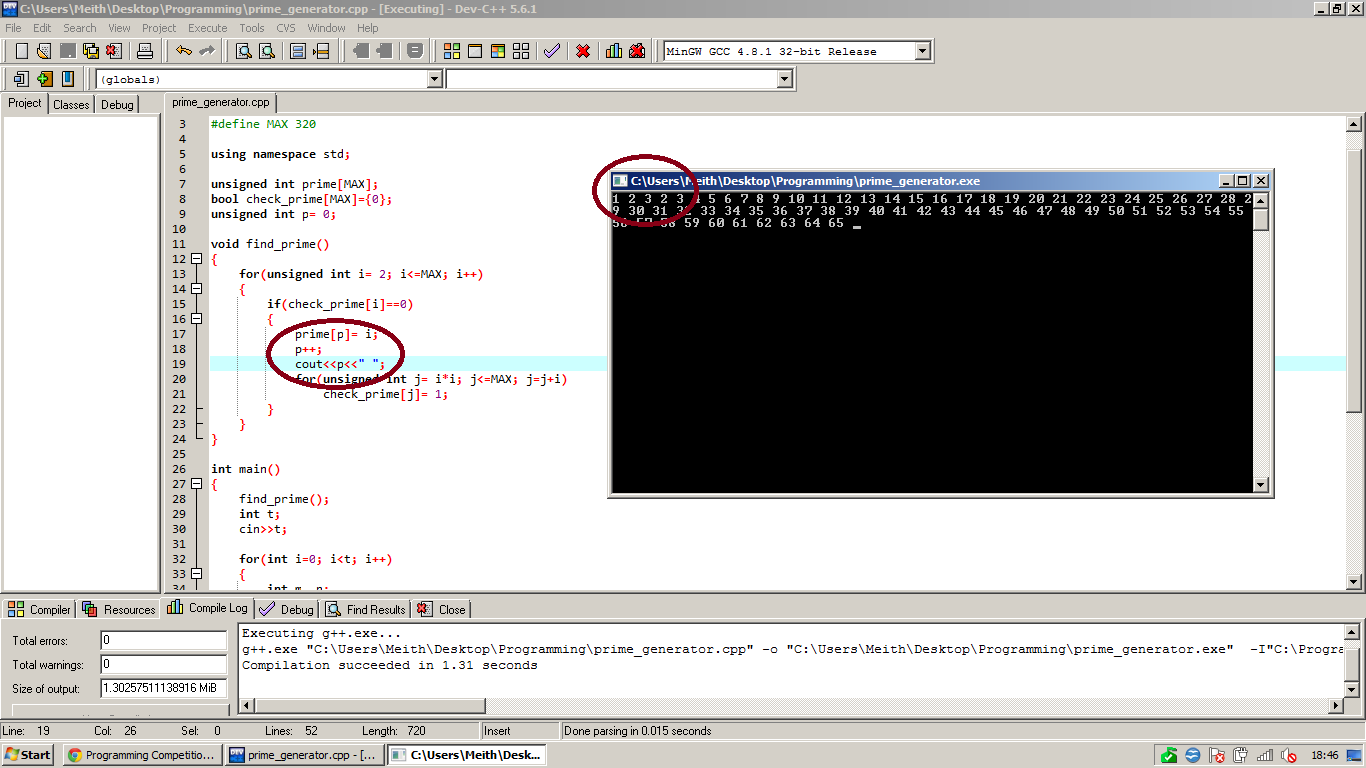
Task: Click editor vertical scrollbar down arrow
Action: point(1354,582)
